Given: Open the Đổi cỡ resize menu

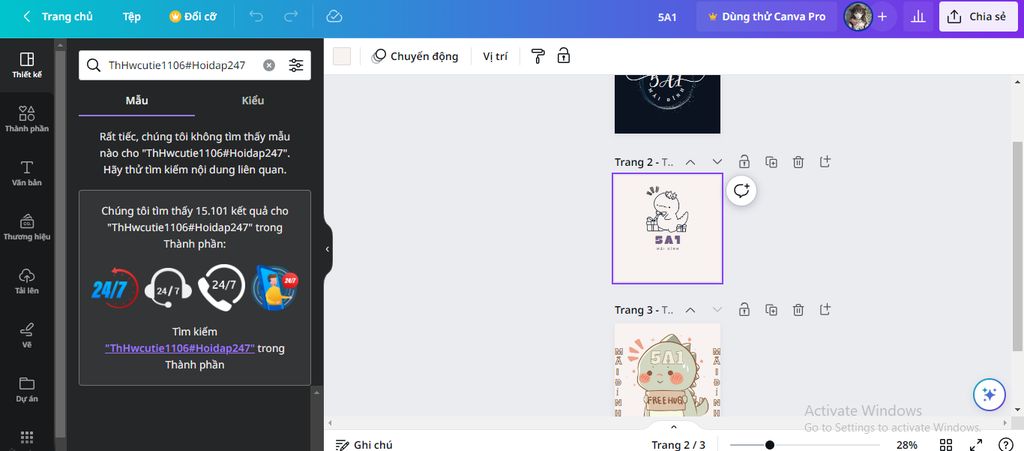Looking at the screenshot, I should 193,16.
